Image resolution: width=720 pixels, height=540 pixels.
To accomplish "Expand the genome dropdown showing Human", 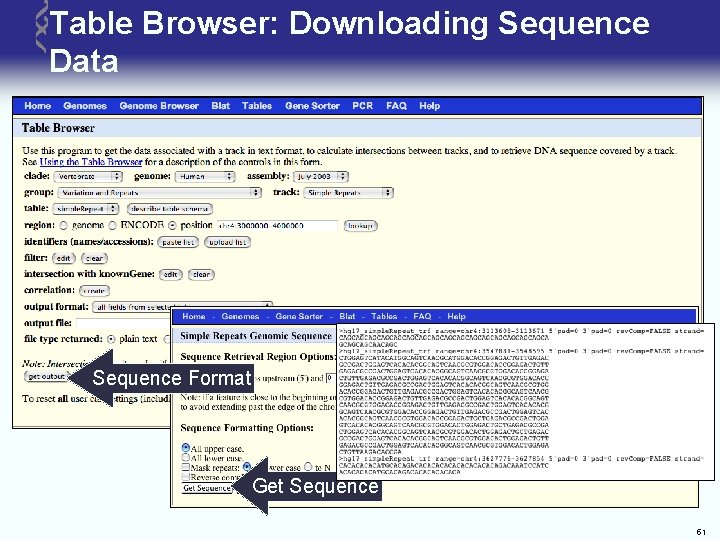I will point(205,176).
